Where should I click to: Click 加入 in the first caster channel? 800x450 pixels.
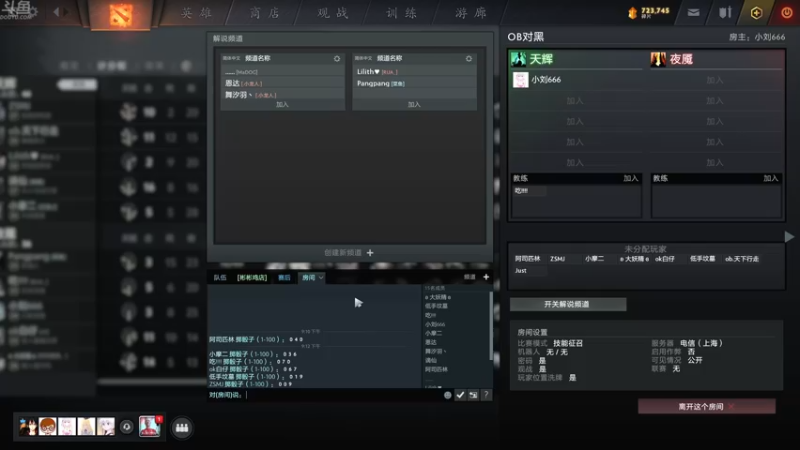tap(282, 105)
